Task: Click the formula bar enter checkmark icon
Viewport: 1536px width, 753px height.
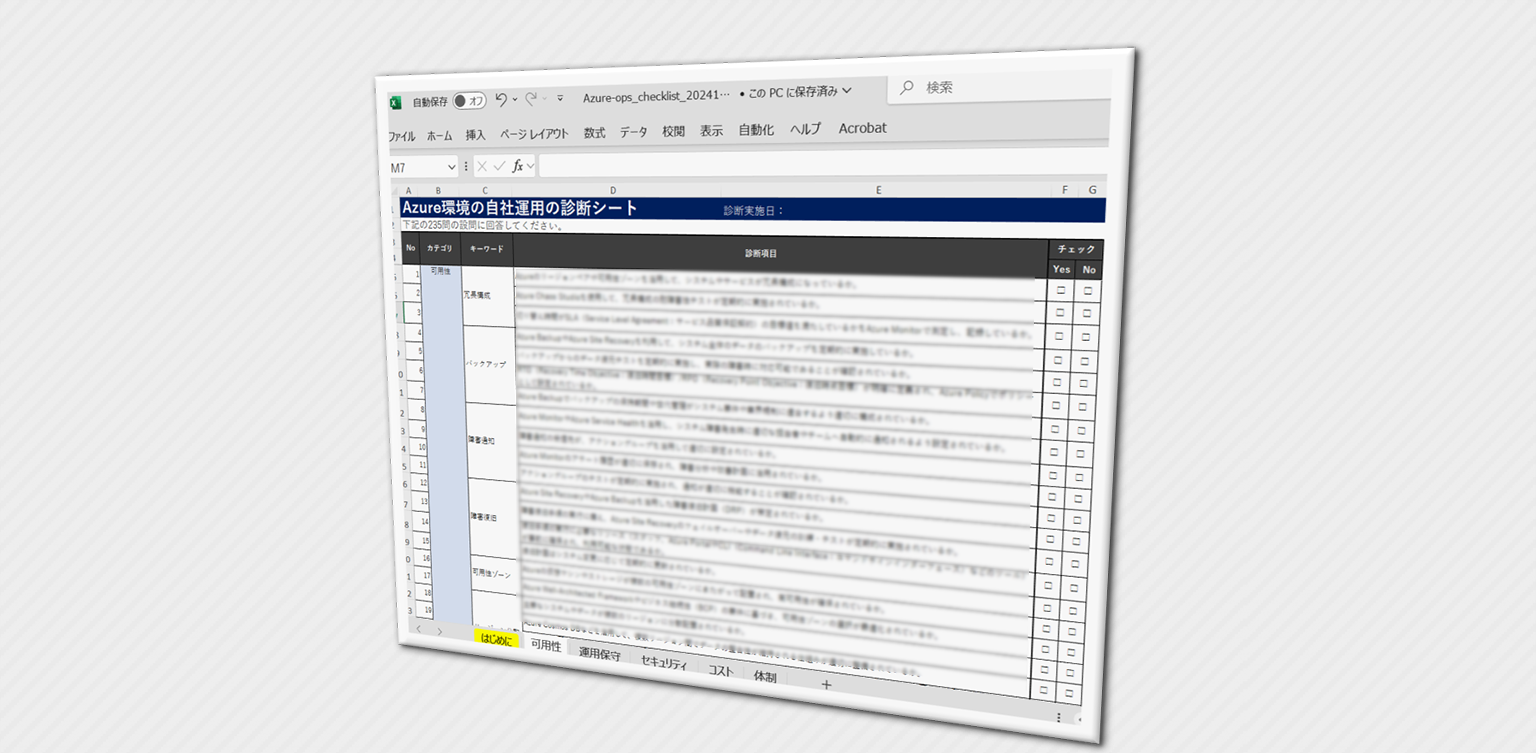Action: point(499,166)
